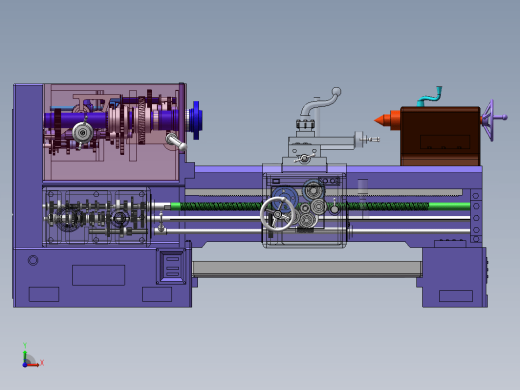This screenshot has height=390, width=520.
Task: Select the green lead screw
Action: coord(320,206)
